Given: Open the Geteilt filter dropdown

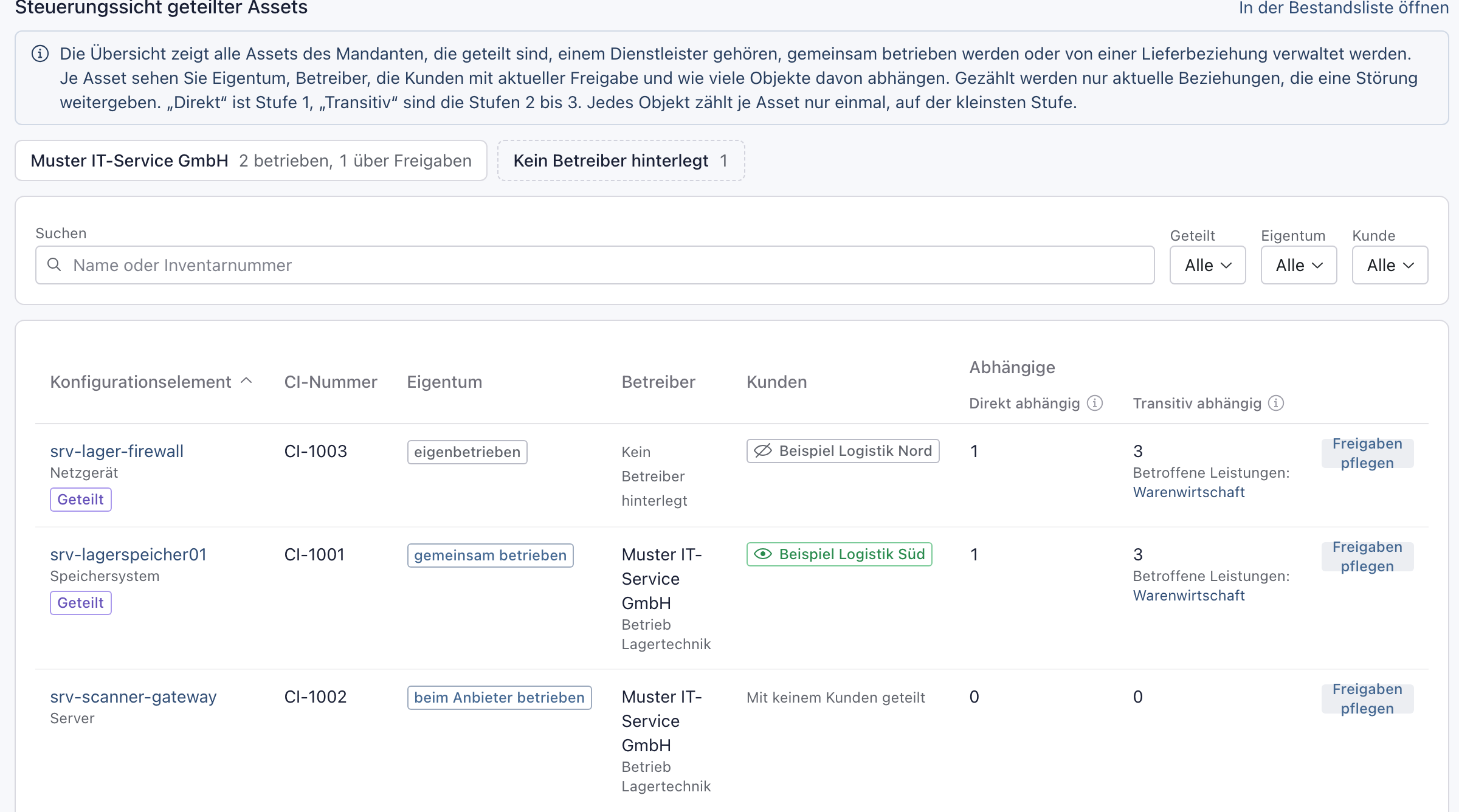Looking at the screenshot, I should (x=1208, y=265).
